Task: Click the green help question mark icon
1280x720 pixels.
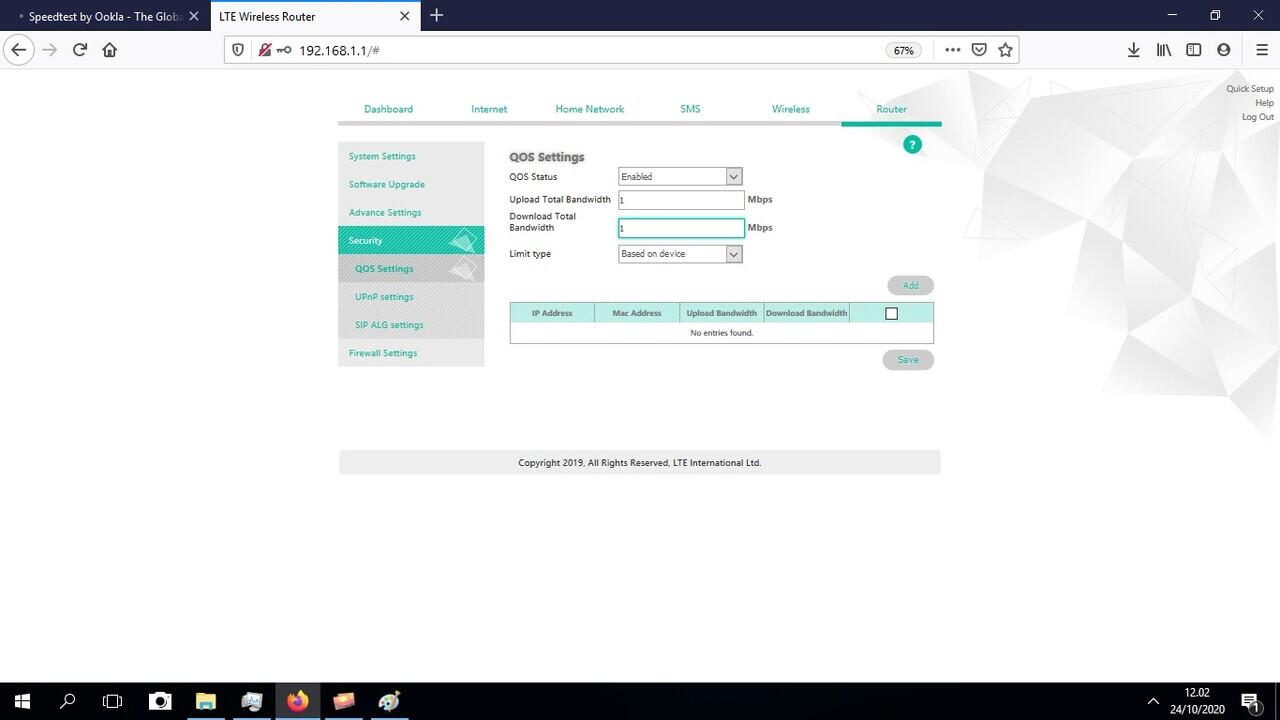Action: coord(912,145)
